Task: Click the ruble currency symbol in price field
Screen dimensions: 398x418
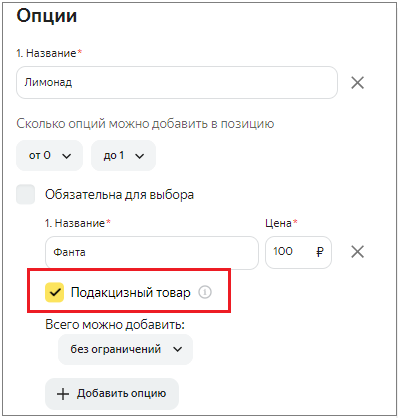Action: (319, 252)
